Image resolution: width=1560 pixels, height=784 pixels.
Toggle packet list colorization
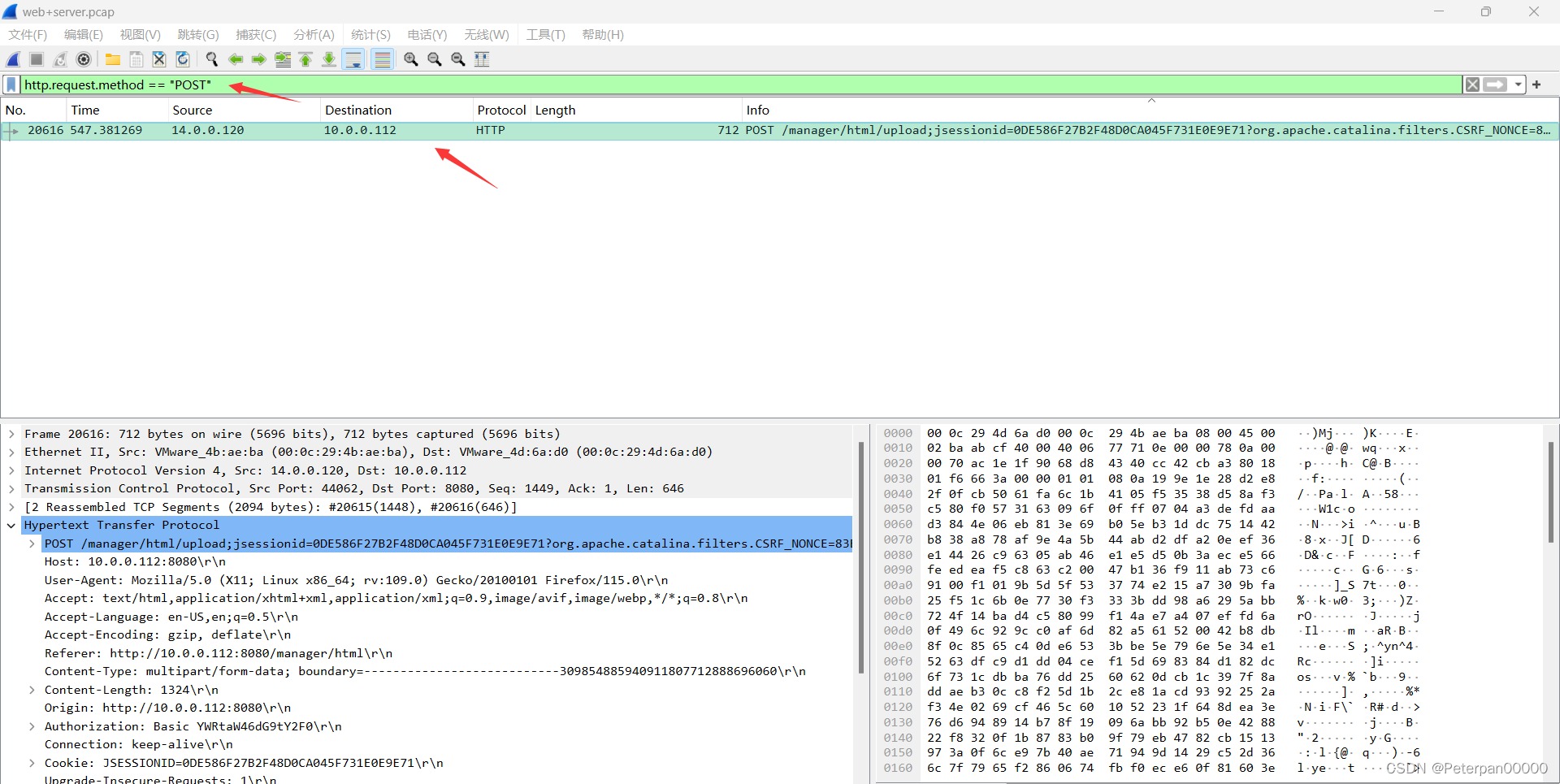tap(382, 58)
